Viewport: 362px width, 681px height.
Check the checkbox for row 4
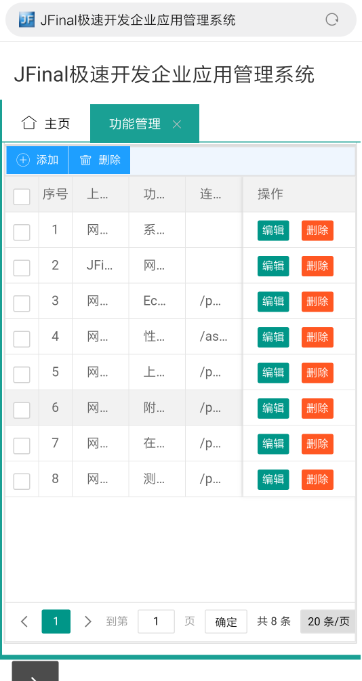click(22, 339)
